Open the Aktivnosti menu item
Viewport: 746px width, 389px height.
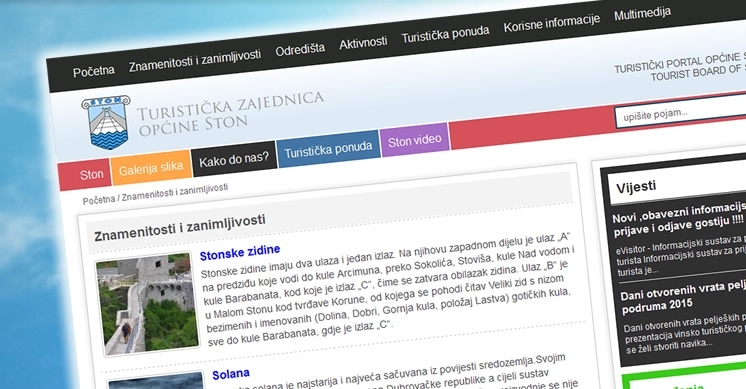(x=363, y=43)
